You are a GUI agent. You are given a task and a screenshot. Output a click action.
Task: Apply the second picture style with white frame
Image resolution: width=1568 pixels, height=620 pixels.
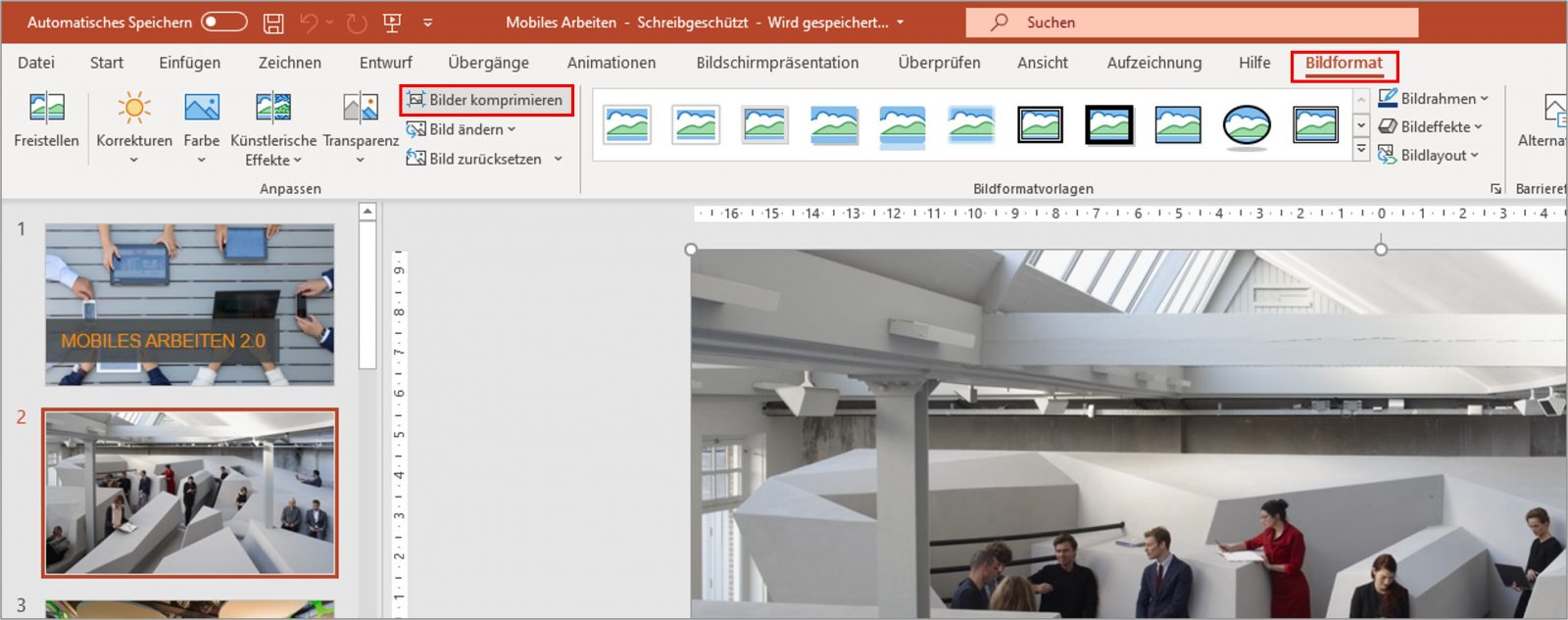696,125
